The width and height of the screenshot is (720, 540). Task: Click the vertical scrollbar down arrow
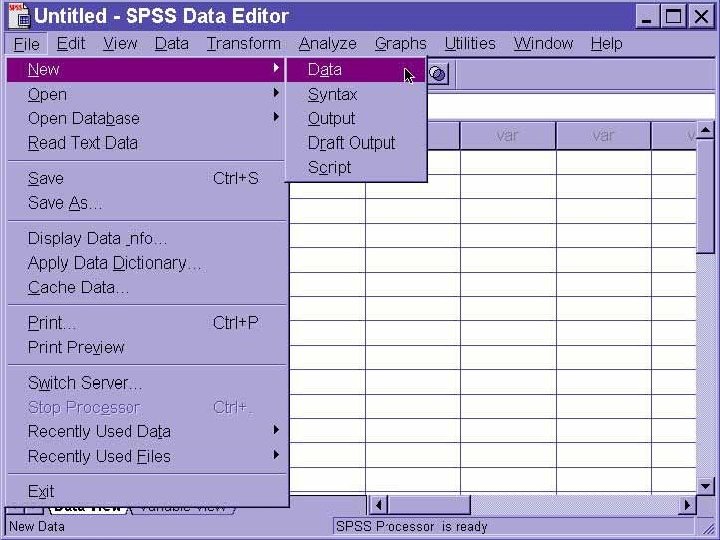click(706, 485)
